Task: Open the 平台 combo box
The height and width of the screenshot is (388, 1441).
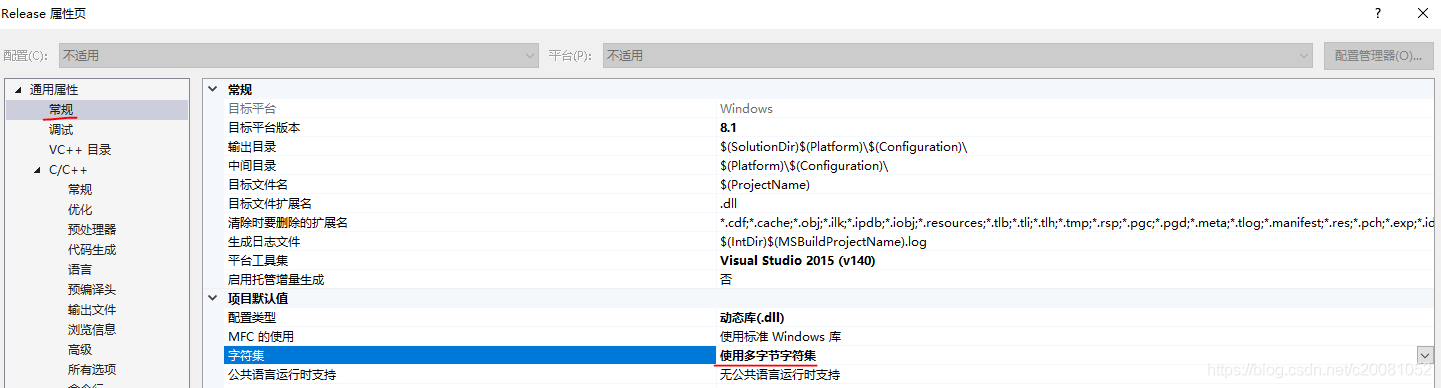Action: (x=958, y=56)
